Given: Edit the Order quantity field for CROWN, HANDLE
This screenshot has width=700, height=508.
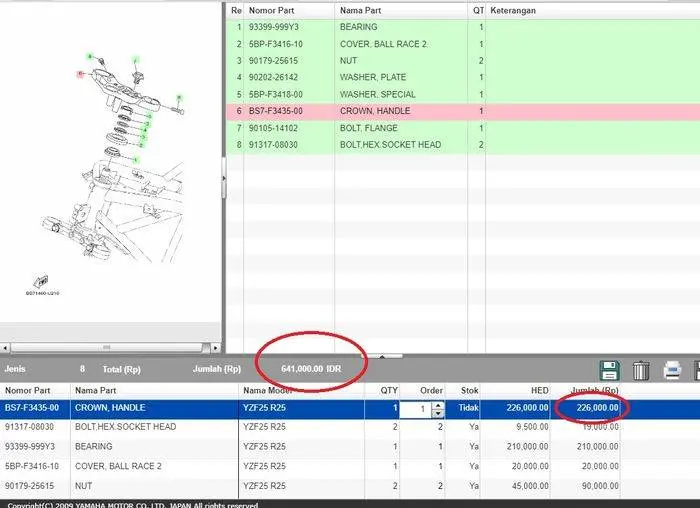Looking at the screenshot, I should (x=417, y=408).
